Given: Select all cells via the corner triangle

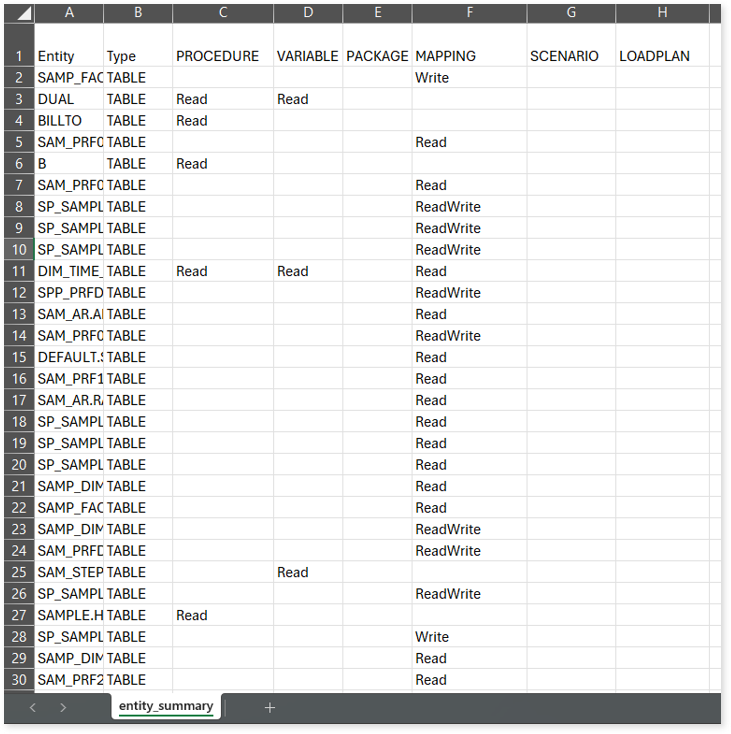Looking at the screenshot, I should pyautogui.click(x=18, y=13).
